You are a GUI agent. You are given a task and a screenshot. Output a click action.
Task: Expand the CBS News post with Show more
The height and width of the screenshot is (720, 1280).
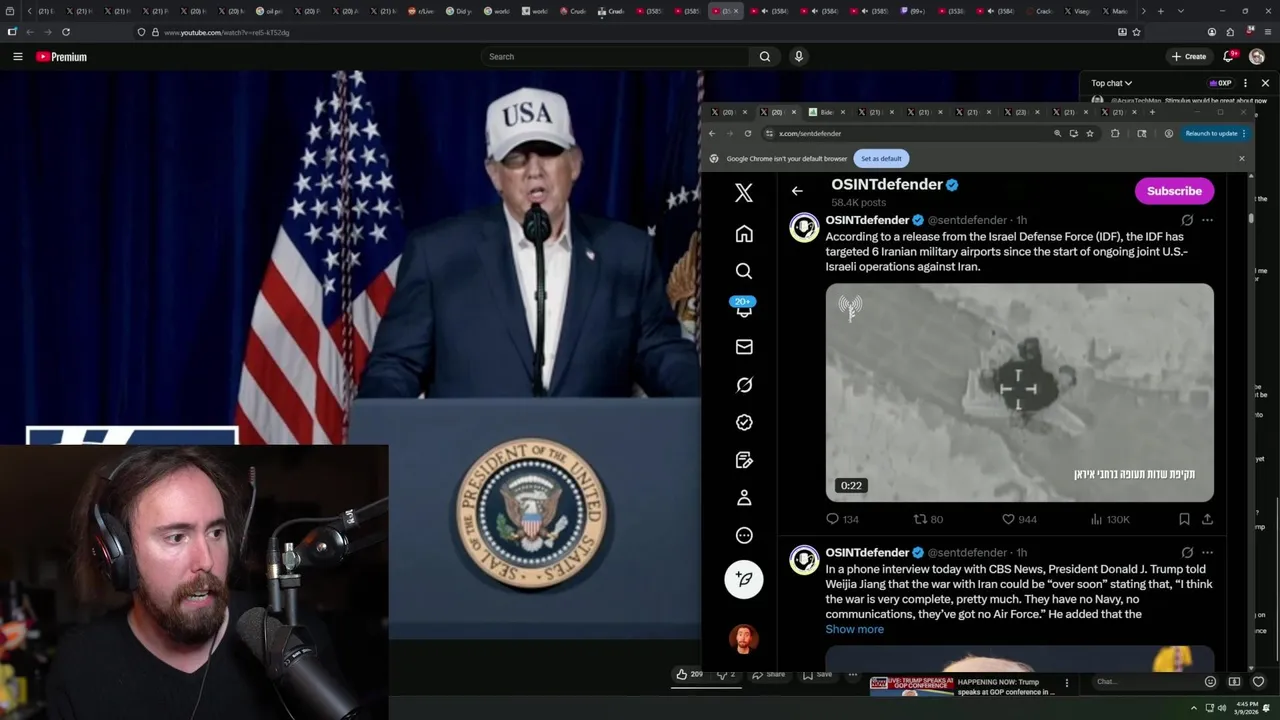coord(854,629)
